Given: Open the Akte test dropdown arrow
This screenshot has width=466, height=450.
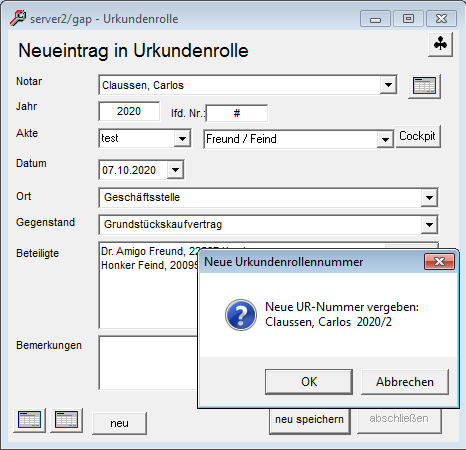Looking at the screenshot, I should (x=182, y=138).
